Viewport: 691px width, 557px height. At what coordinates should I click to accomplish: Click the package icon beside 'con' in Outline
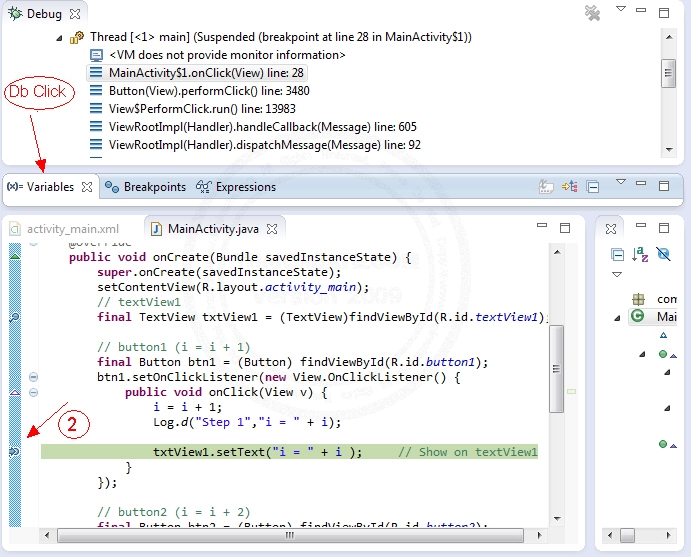(638, 299)
